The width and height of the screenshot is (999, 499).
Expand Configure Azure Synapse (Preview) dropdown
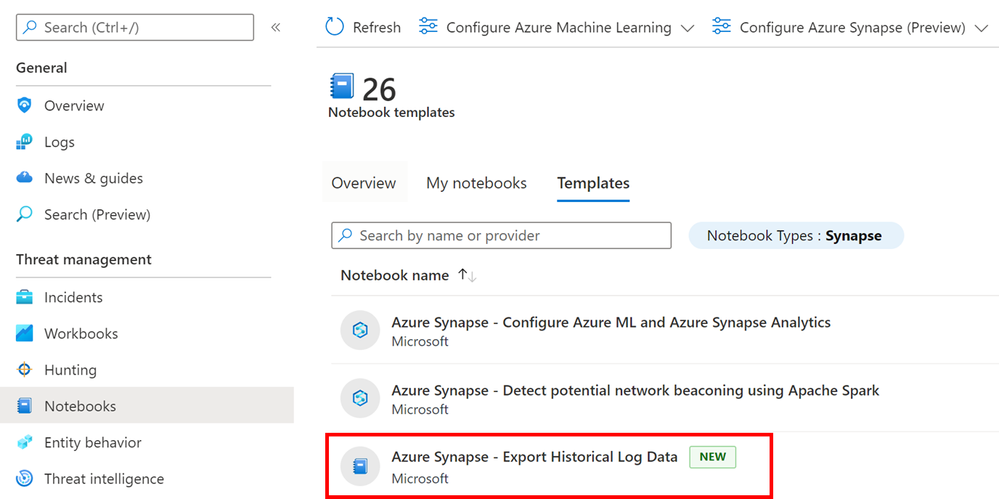pos(980,28)
